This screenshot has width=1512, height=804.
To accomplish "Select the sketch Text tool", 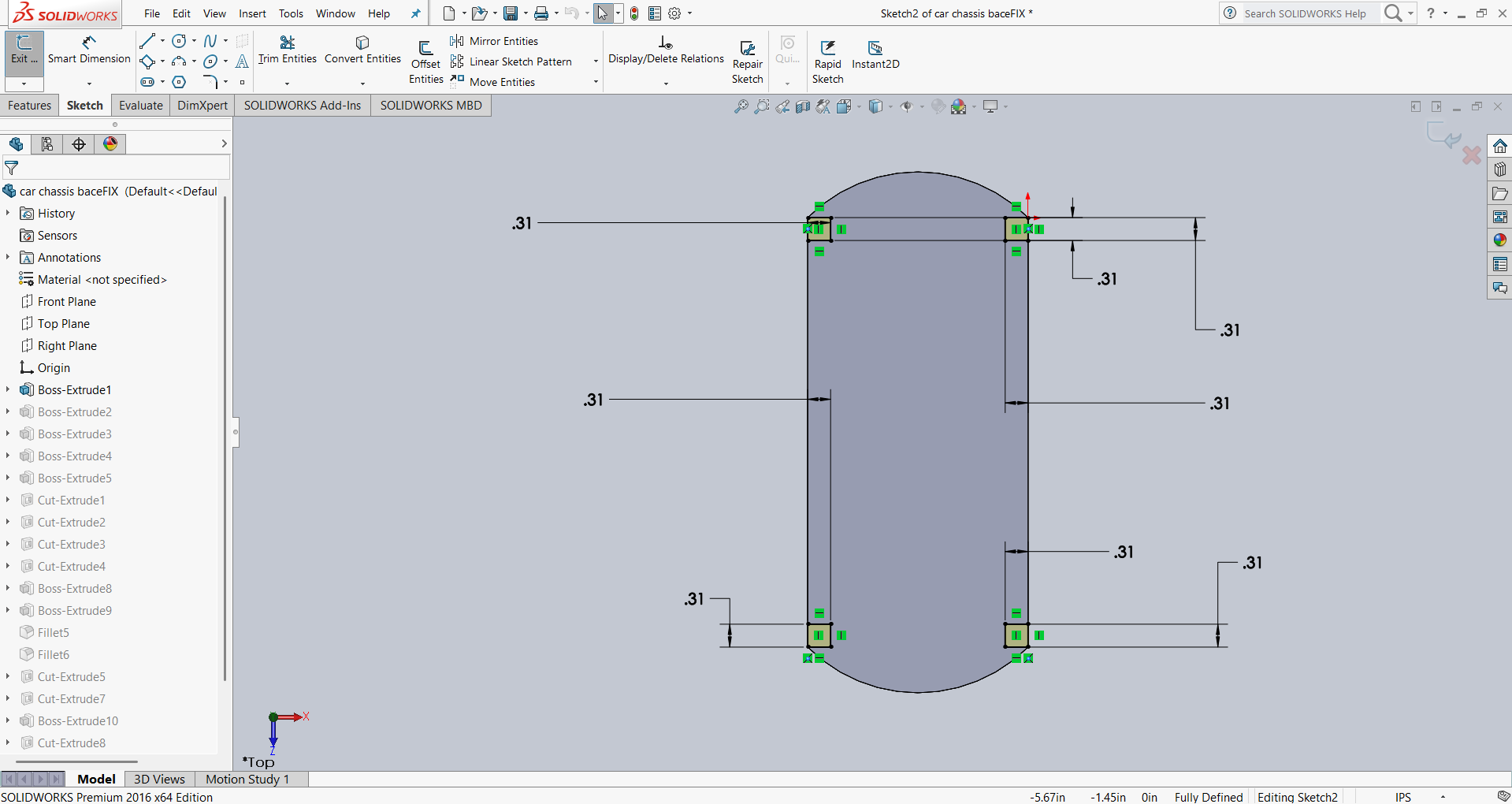I will [242, 61].
